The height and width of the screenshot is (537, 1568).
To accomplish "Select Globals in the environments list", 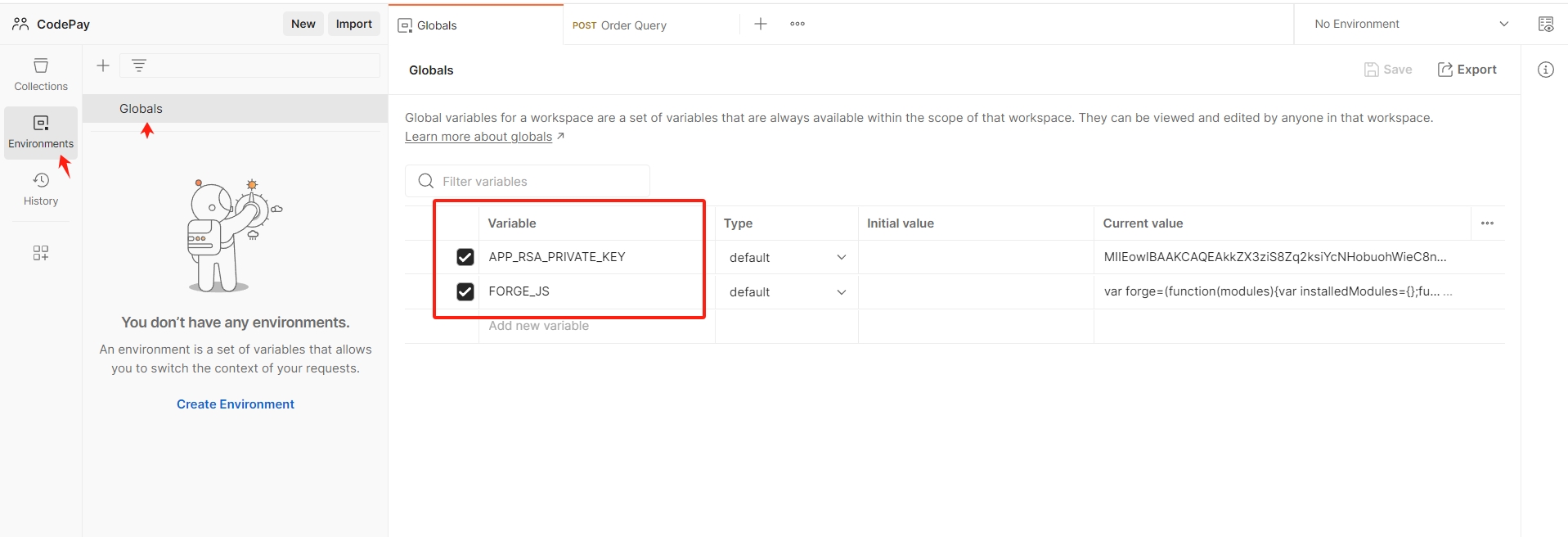I will click(x=235, y=109).
